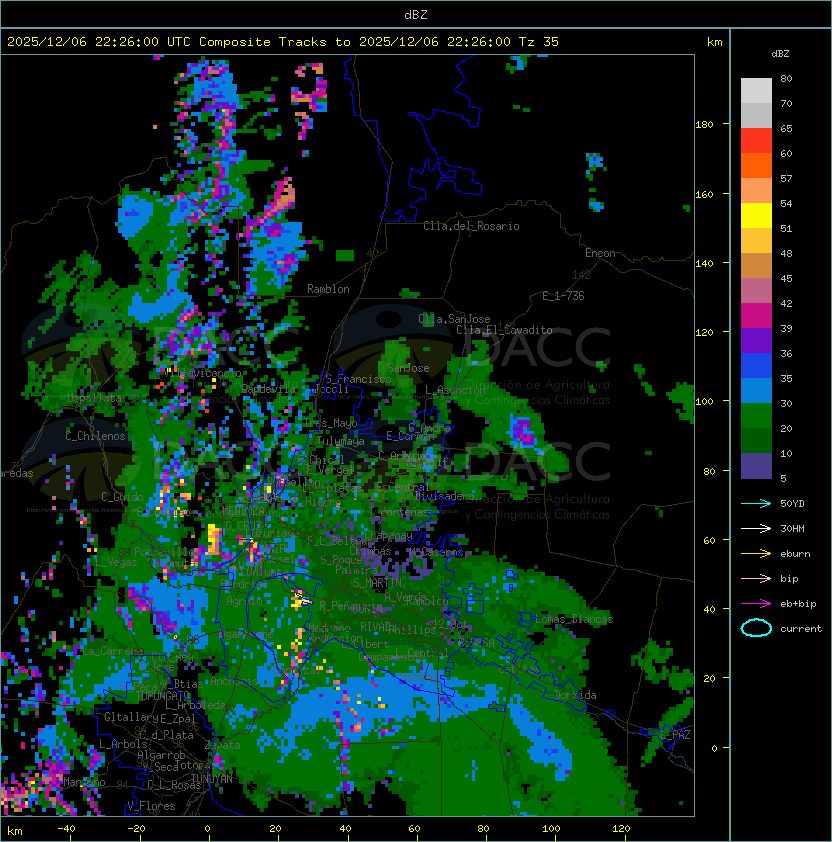The width and height of the screenshot is (832, 842).
Task: Click the composite tracks timestamp header text
Action: 283,42
